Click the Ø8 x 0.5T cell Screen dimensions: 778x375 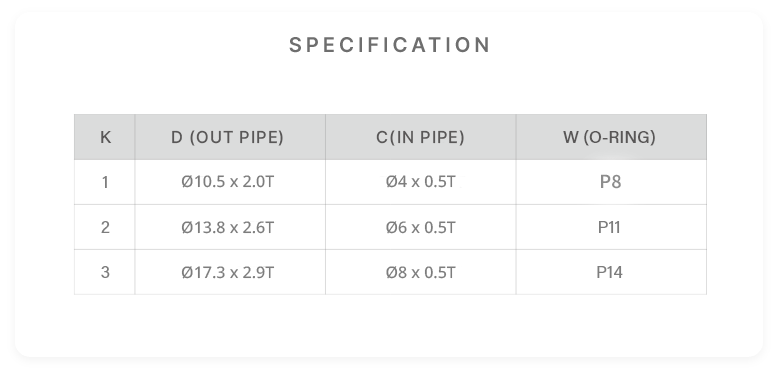click(420, 272)
